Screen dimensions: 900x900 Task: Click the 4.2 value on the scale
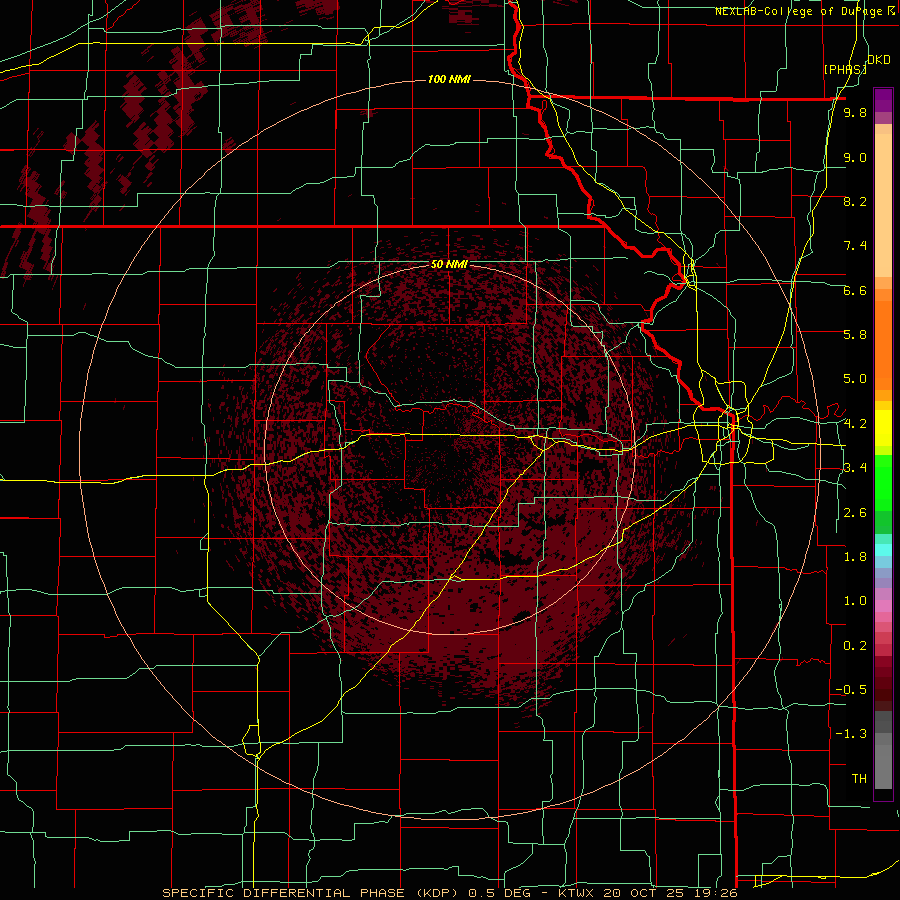(x=855, y=424)
